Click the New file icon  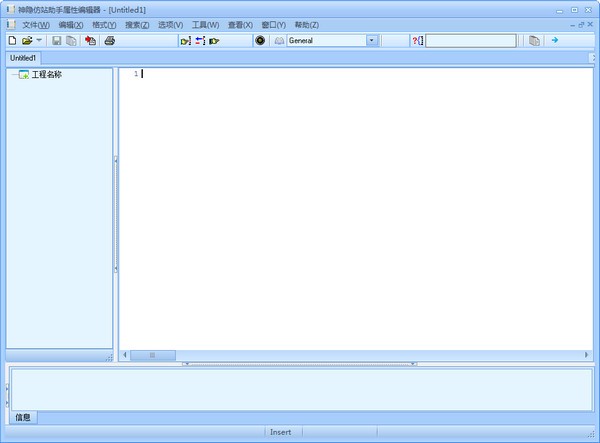coord(12,41)
